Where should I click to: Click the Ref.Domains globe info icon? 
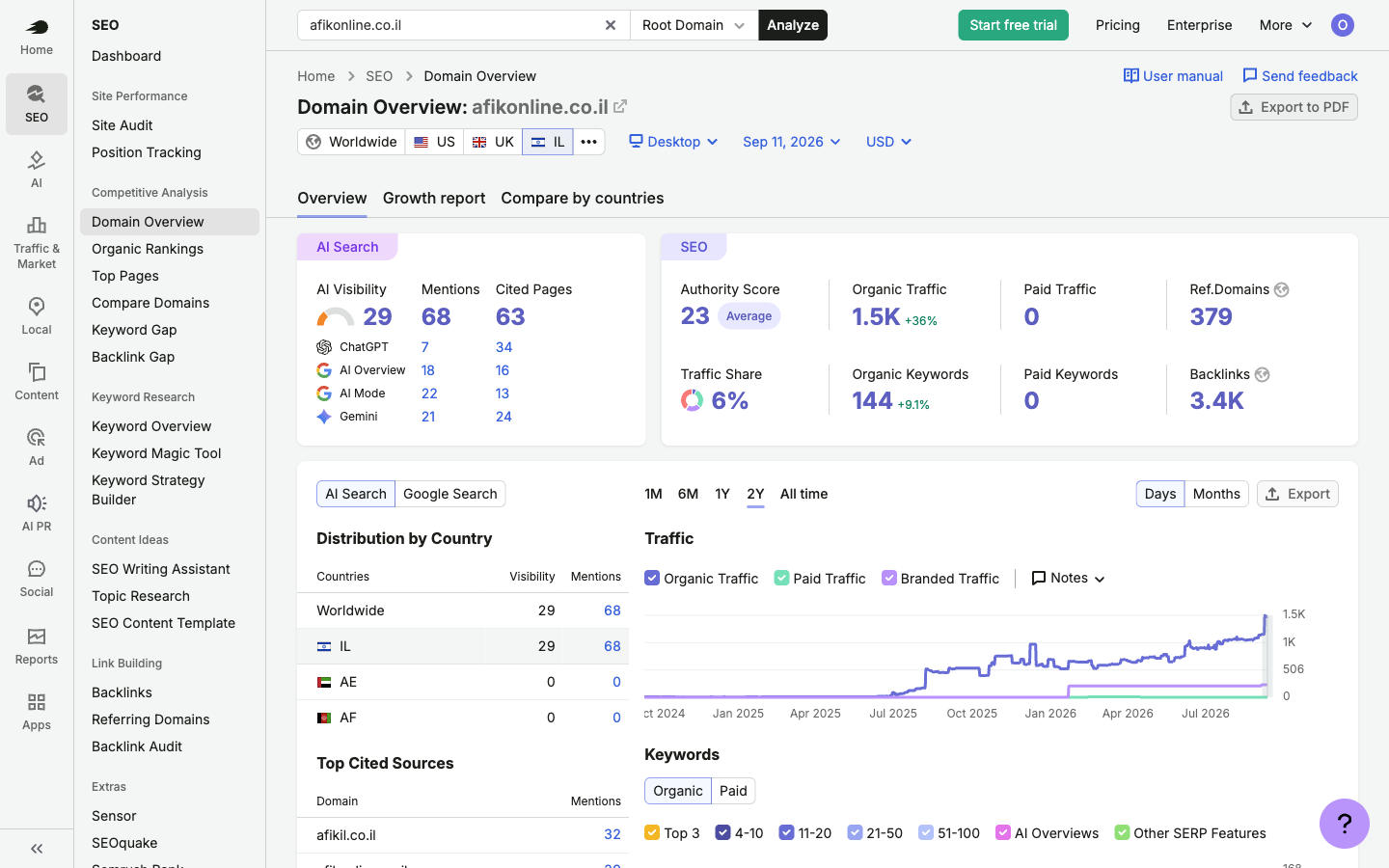[x=1282, y=289]
